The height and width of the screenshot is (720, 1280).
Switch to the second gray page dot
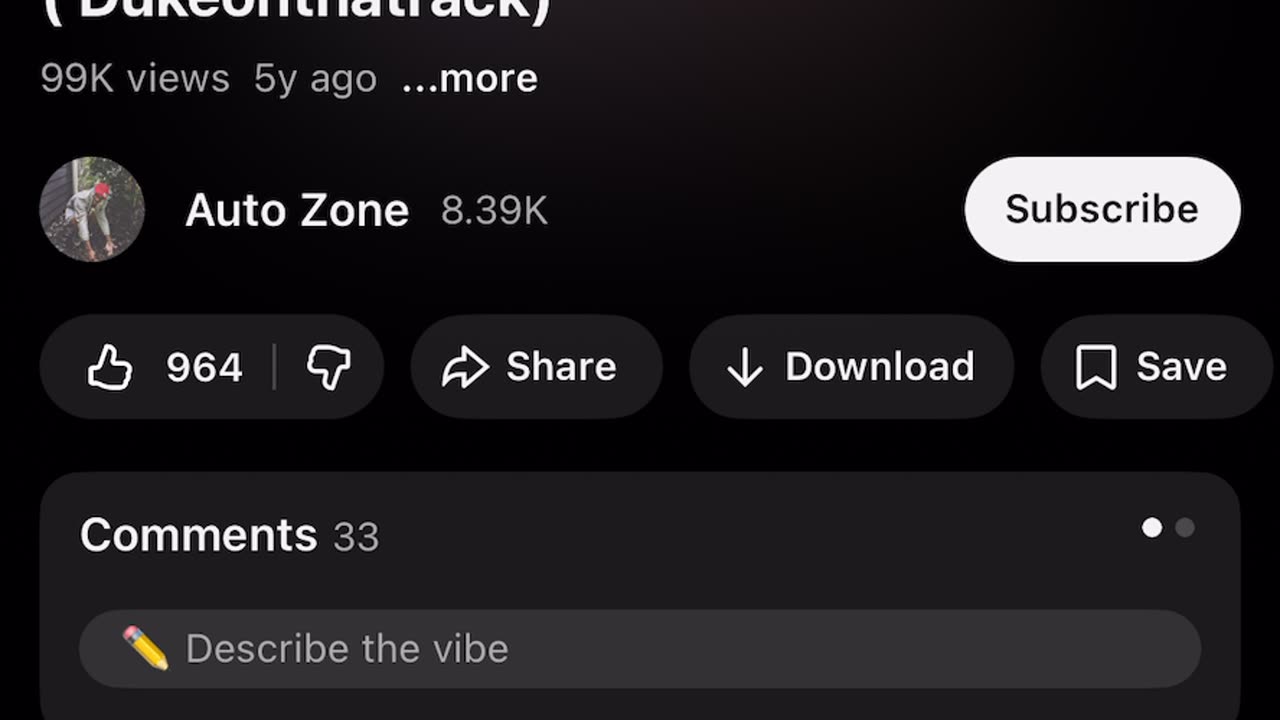tap(1185, 528)
